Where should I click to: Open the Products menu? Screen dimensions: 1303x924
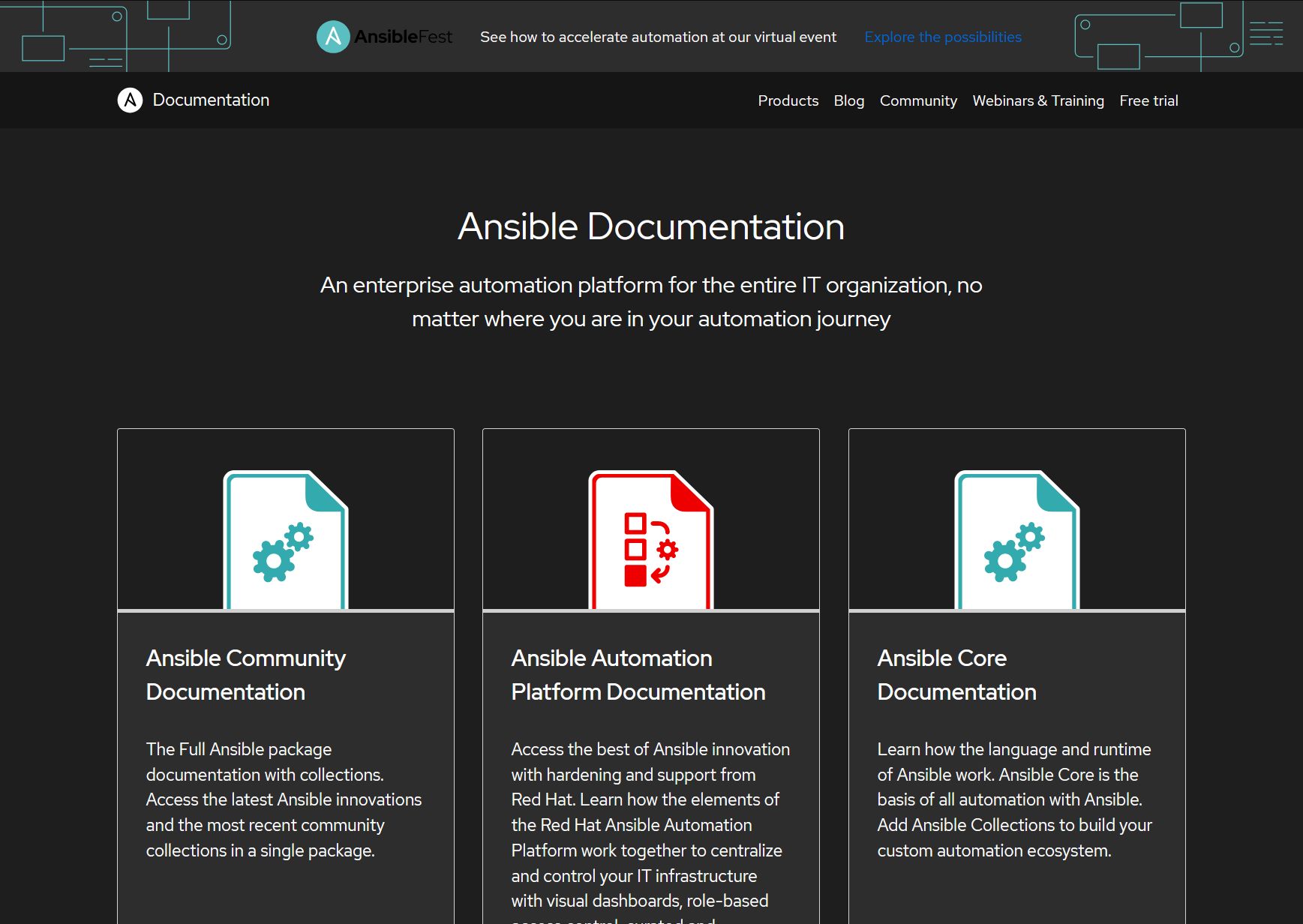click(788, 100)
